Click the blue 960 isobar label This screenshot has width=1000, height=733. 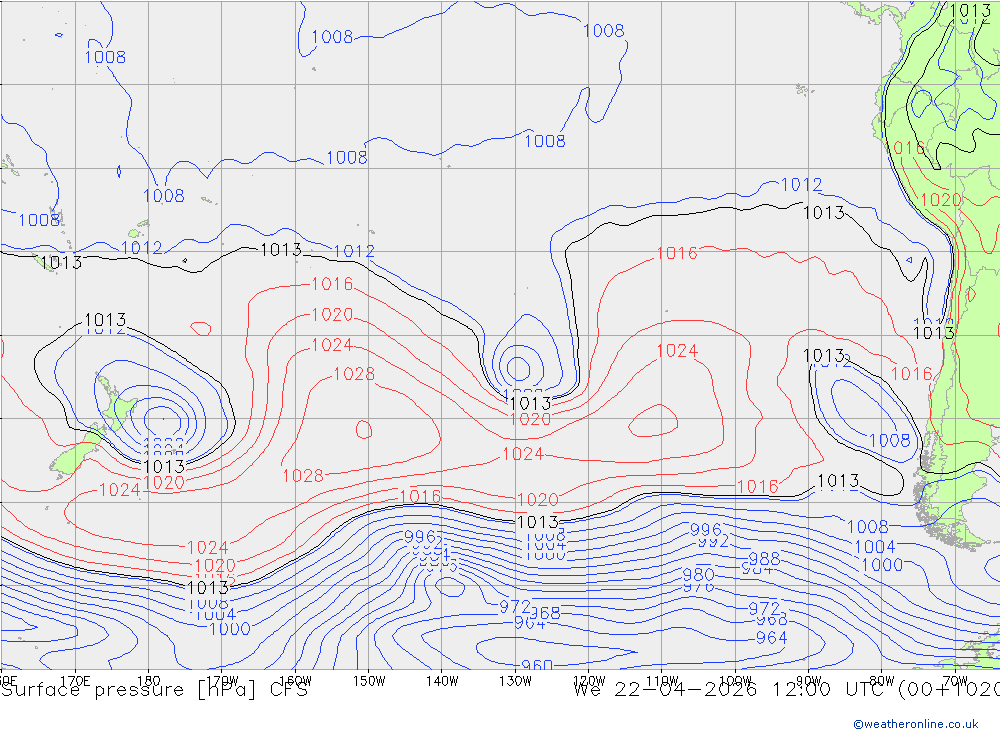[x=537, y=665]
